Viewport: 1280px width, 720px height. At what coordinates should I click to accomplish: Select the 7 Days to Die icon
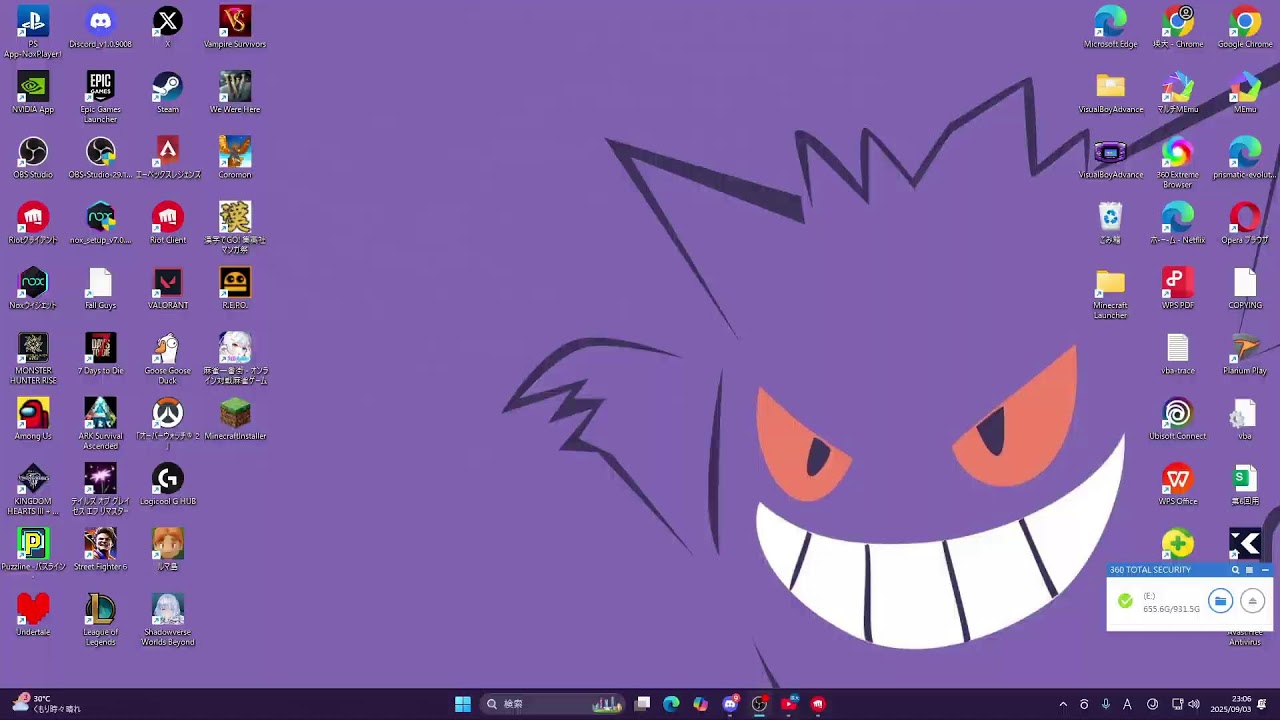point(100,354)
